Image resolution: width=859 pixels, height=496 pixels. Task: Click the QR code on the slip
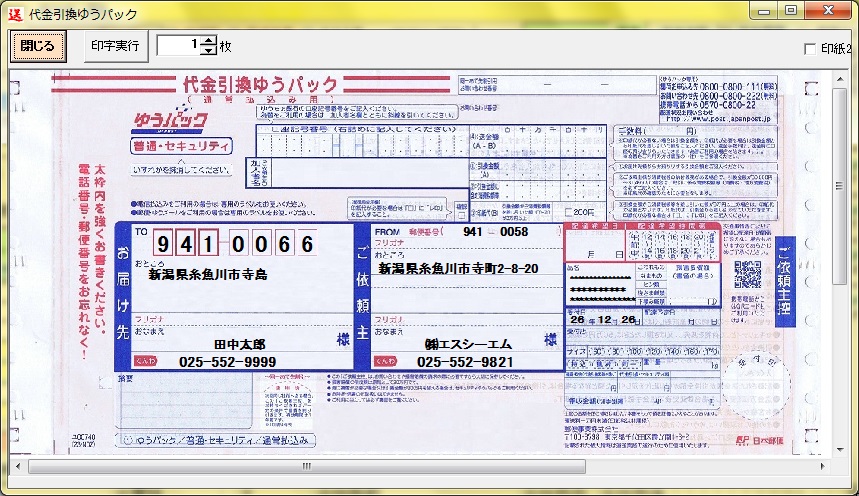click(x=747, y=275)
